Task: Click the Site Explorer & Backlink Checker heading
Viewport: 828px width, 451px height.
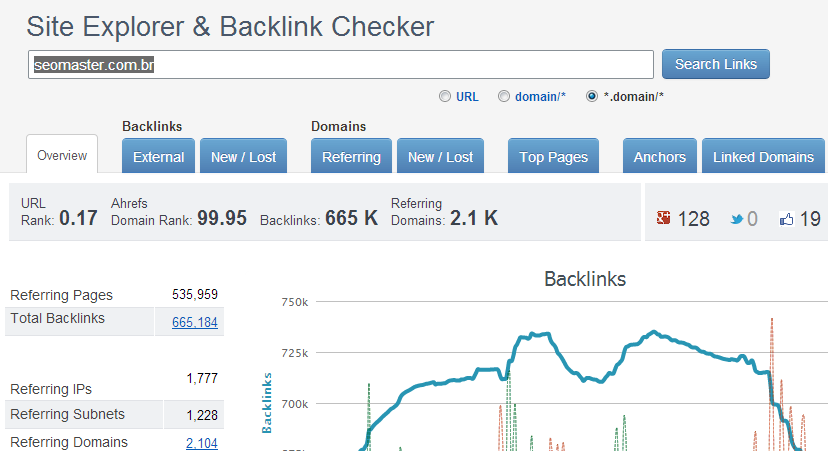Action: 230,26
